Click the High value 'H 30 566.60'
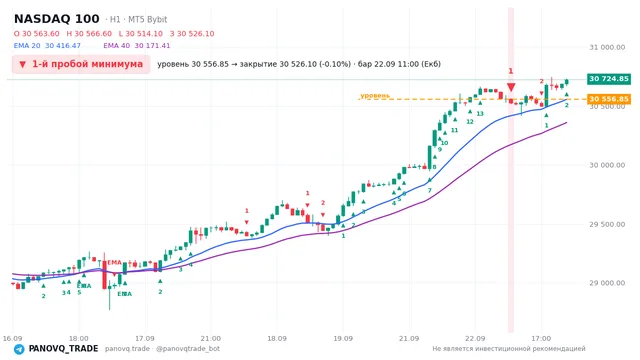Viewport: 640px width, 360px height. pyautogui.click(x=89, y=33)
